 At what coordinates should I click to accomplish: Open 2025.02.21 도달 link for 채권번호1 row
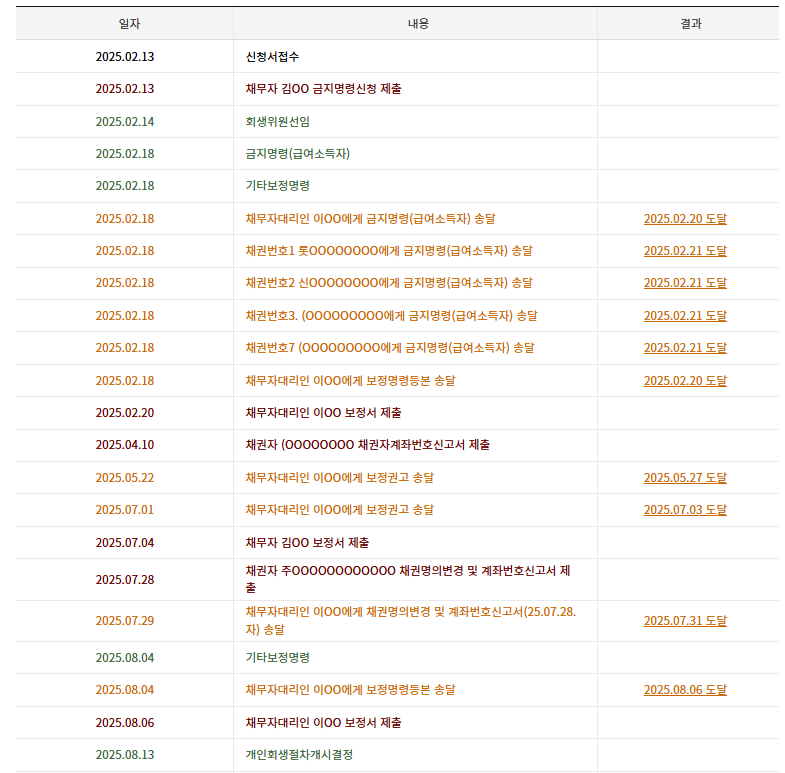[685, 251]
